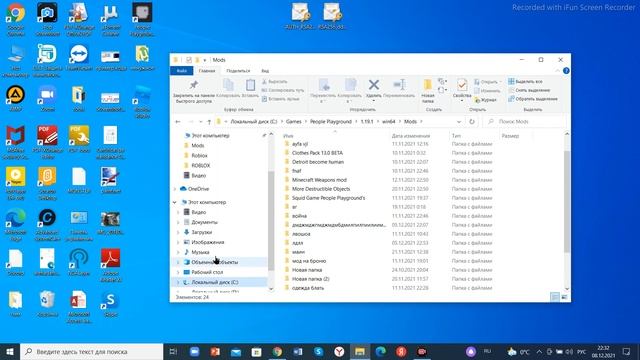Click People Playground in breadcrumb path

tap(331, 122)
